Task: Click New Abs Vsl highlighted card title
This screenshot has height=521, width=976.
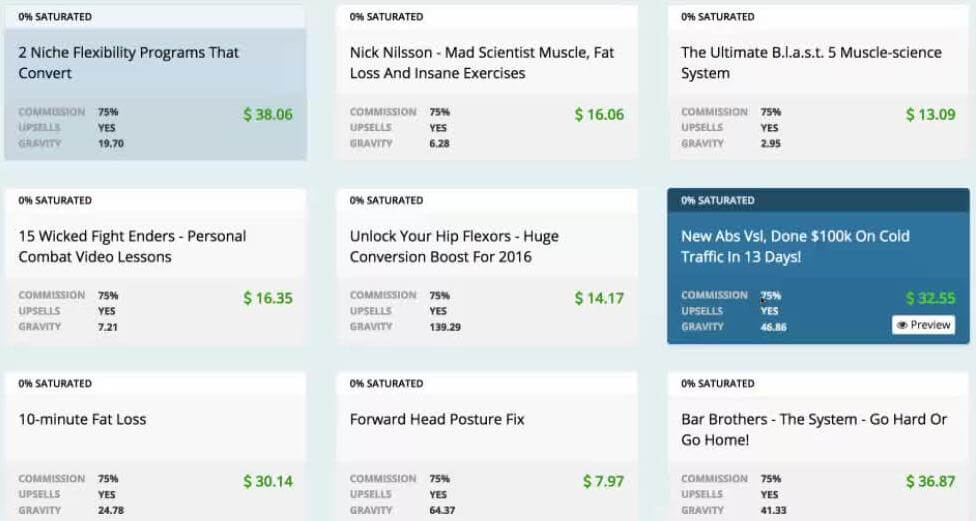Action: pos(795,246)
